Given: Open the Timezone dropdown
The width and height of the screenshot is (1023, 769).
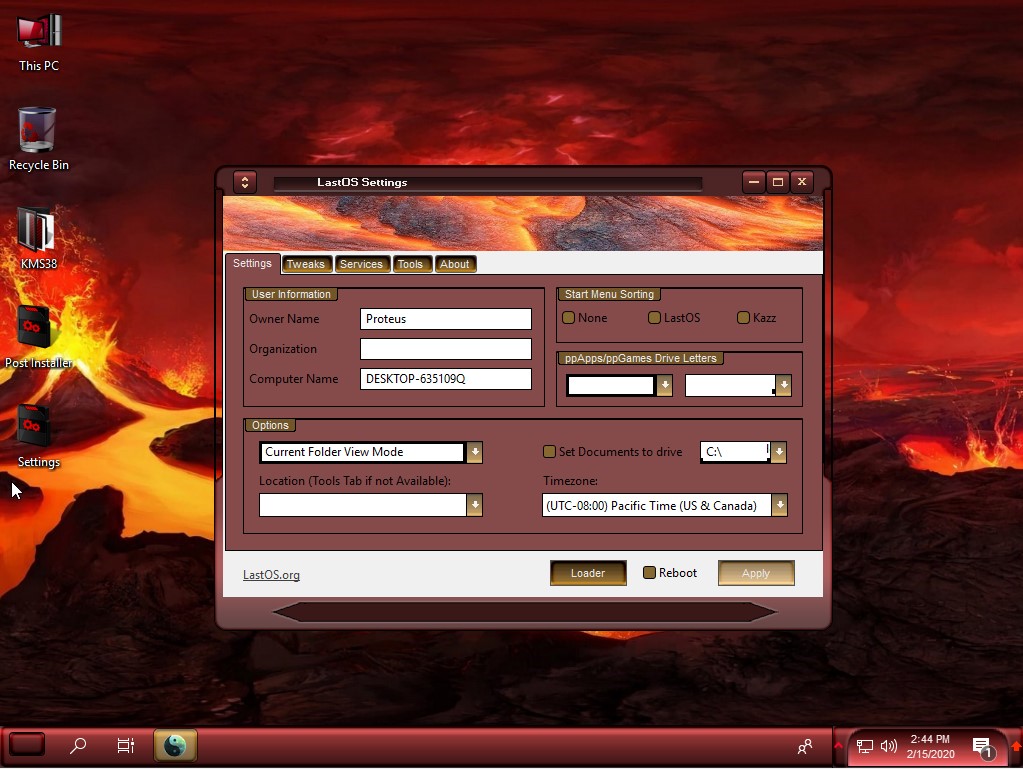Looking at the screenshot, I should 779,505.
